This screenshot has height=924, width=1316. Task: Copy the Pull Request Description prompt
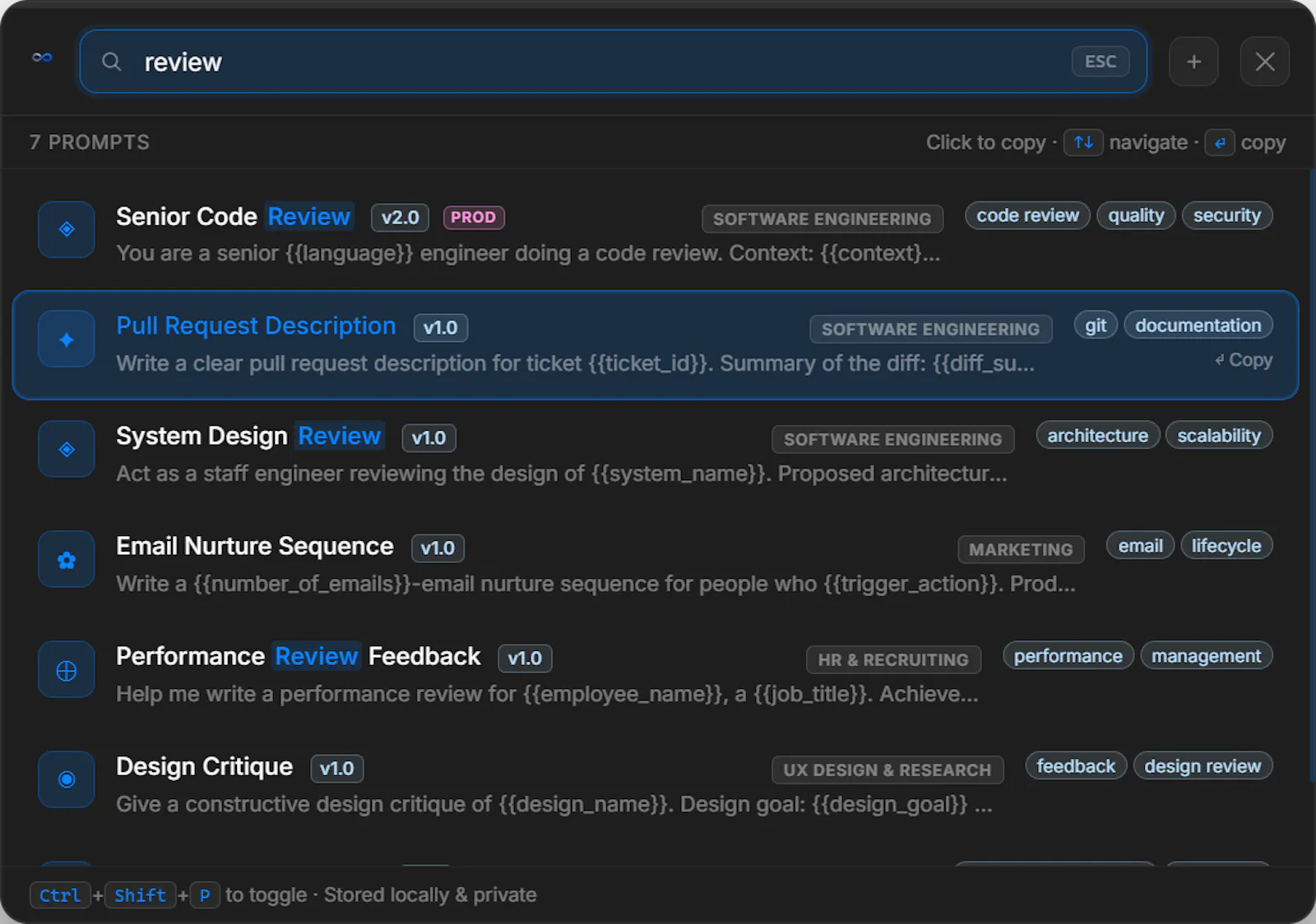click(x=1244, y=360)
